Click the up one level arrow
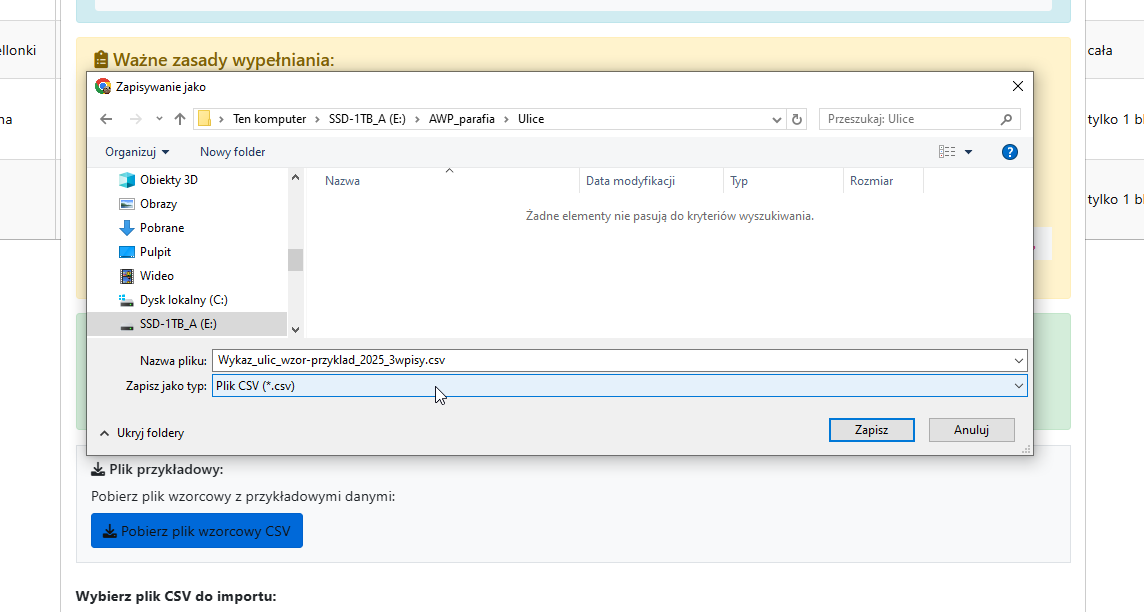Image resolution: width=1144 pixels, height=612 pixels. pyautogui.click(x=180, y=119)
